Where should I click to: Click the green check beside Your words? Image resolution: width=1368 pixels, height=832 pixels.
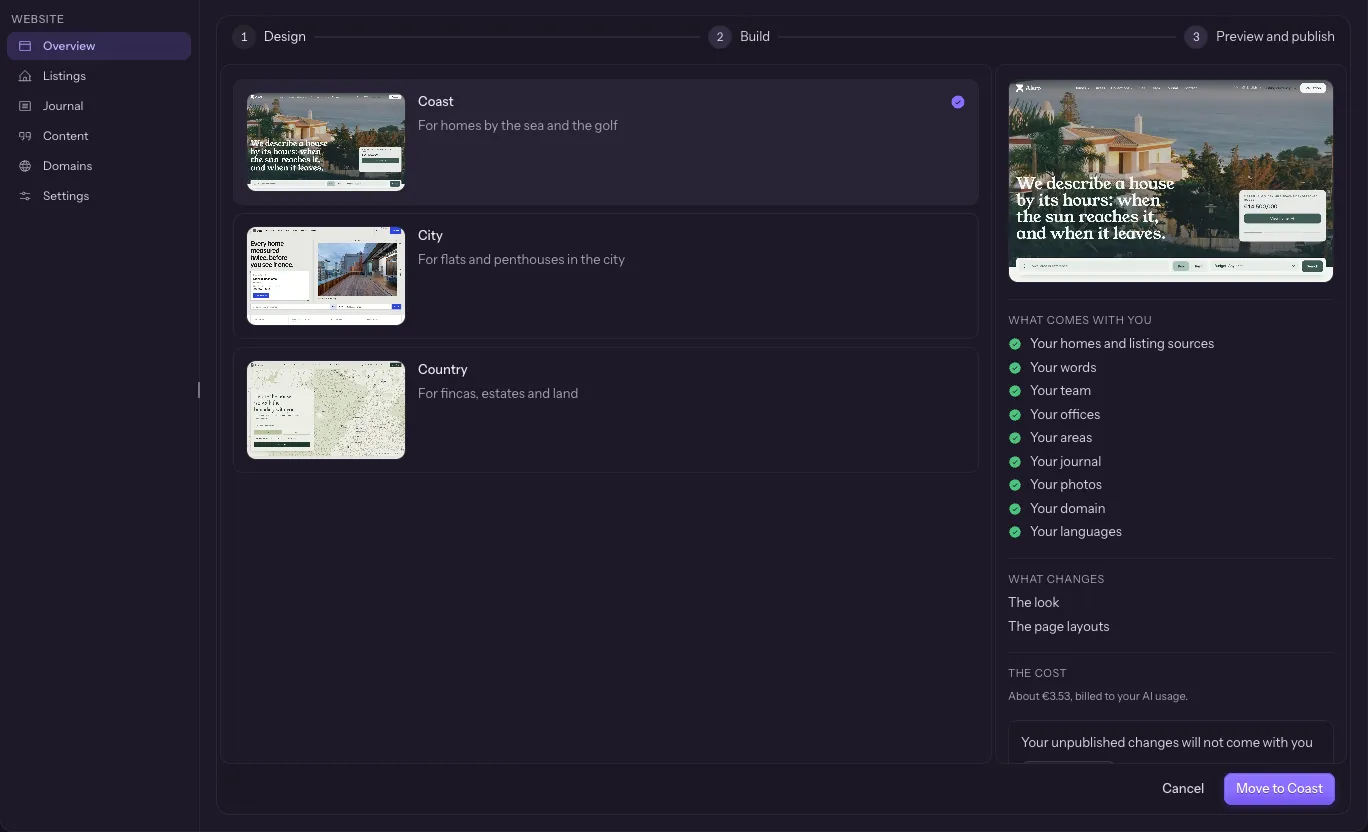1015,368
